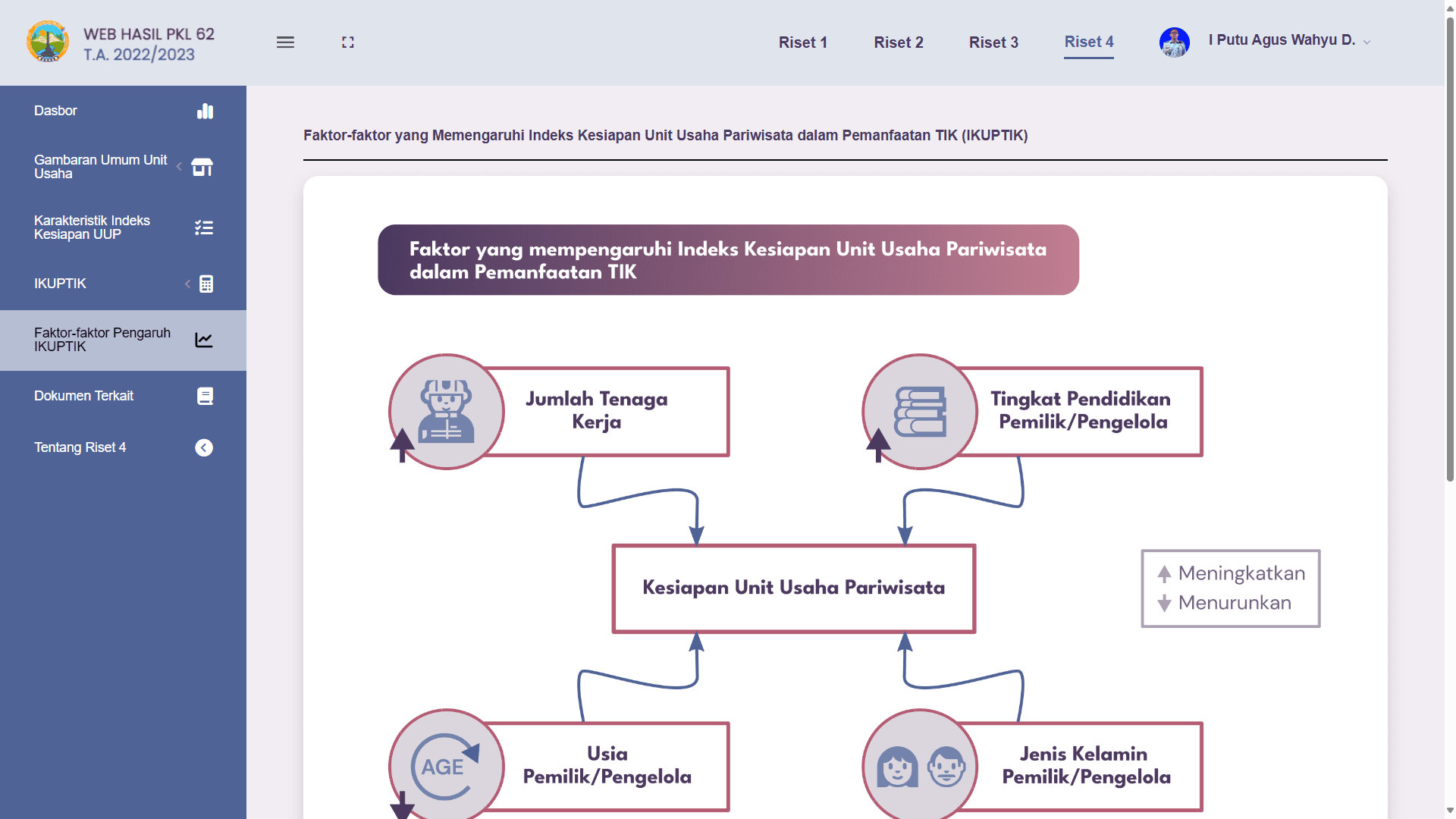
Task: Open Riset 3 tab
Action: (993, 42)
